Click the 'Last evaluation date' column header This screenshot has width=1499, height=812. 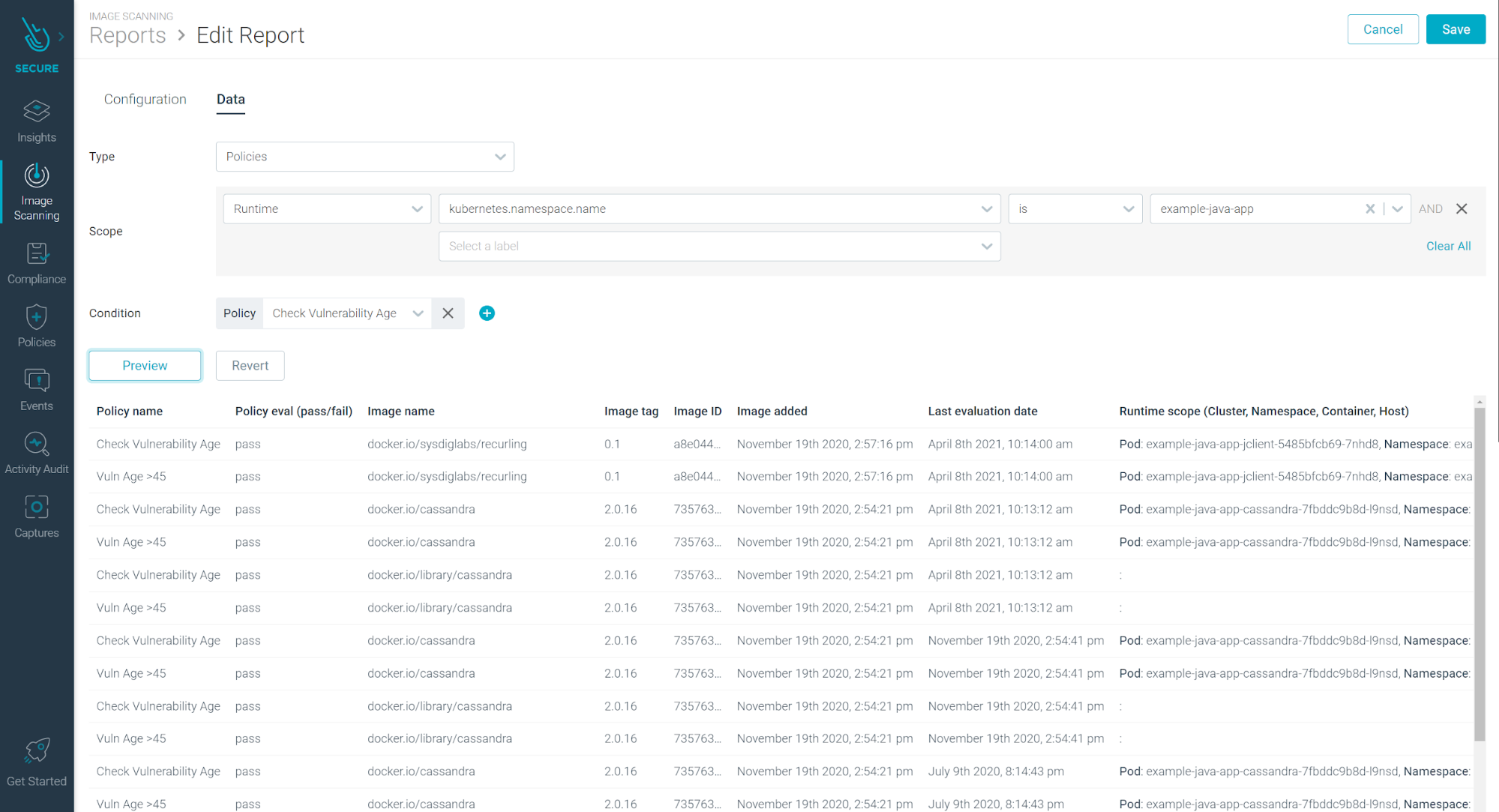click(983, 411)
